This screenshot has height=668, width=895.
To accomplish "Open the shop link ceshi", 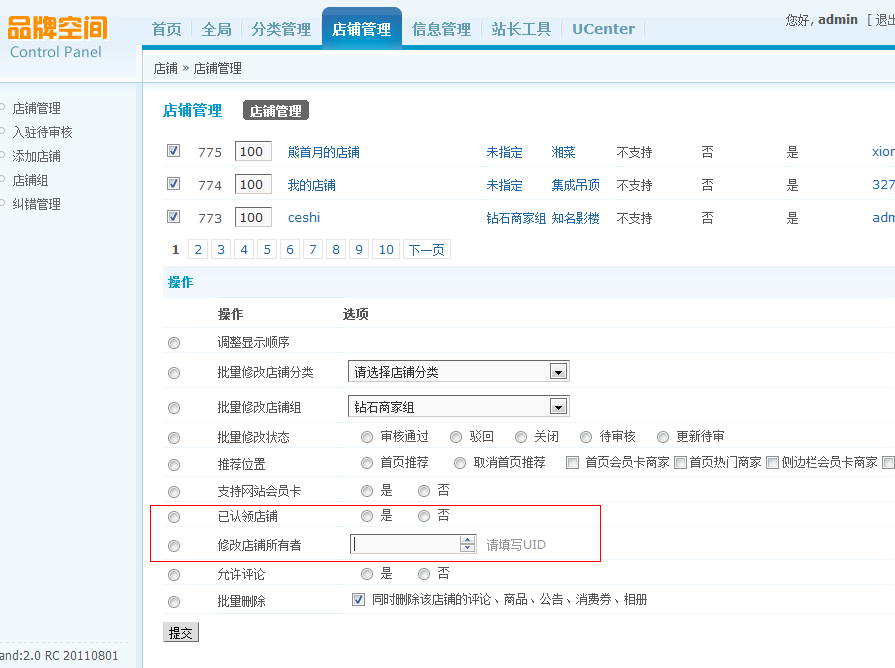I will [x=304, y=218].
